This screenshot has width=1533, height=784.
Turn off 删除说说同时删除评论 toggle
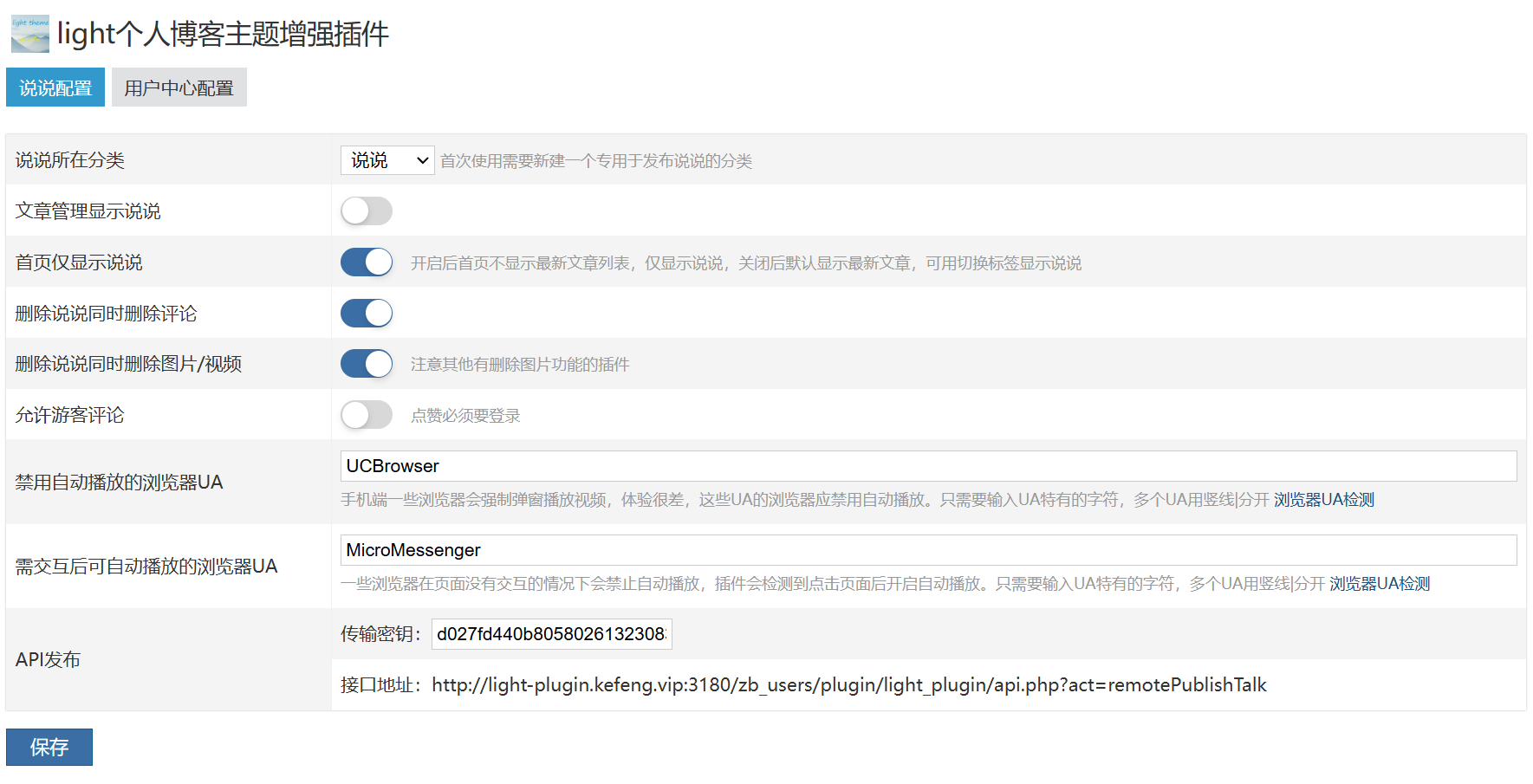(367, 313)
